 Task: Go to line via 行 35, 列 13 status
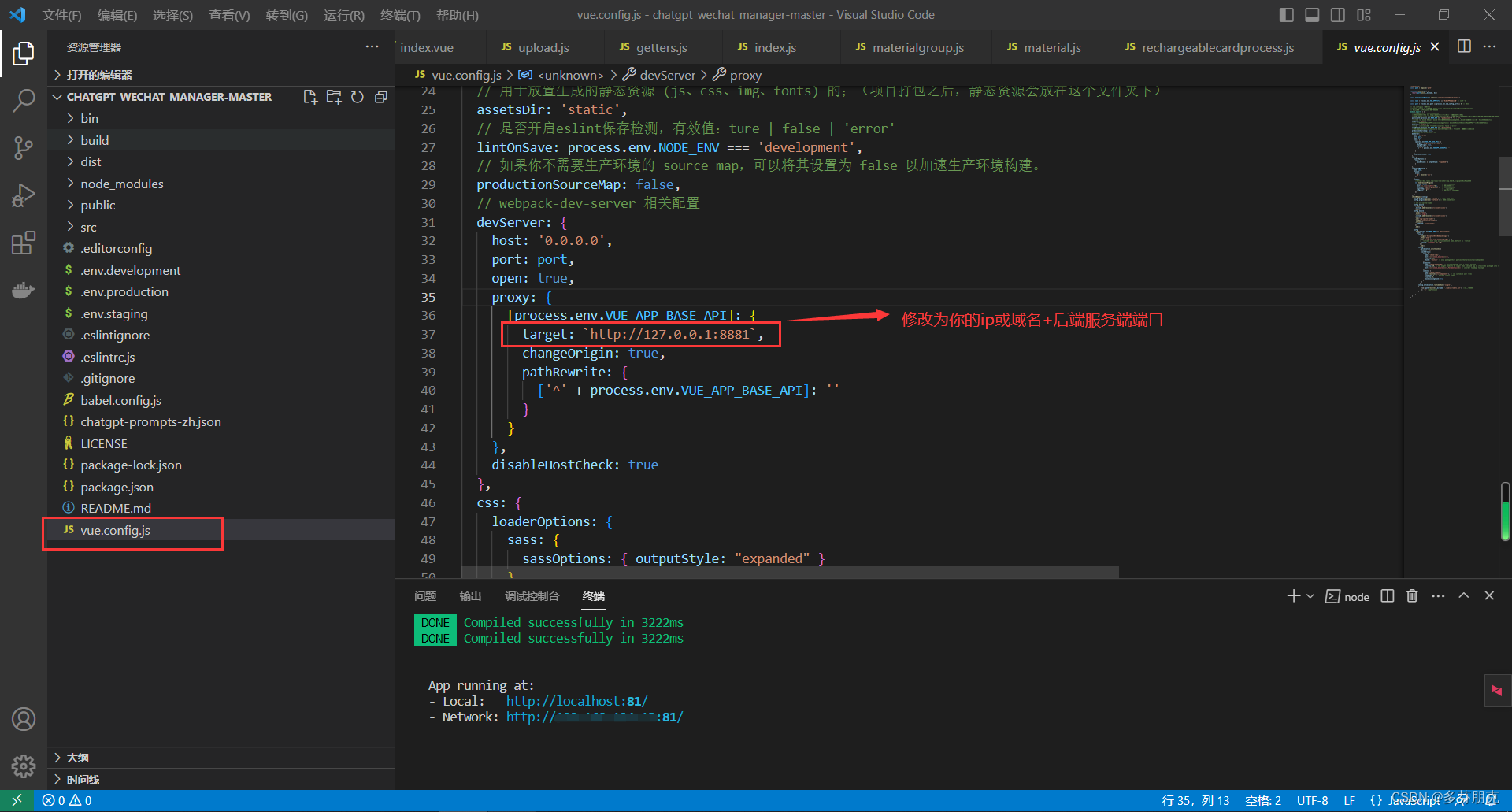coord(1195,800)
